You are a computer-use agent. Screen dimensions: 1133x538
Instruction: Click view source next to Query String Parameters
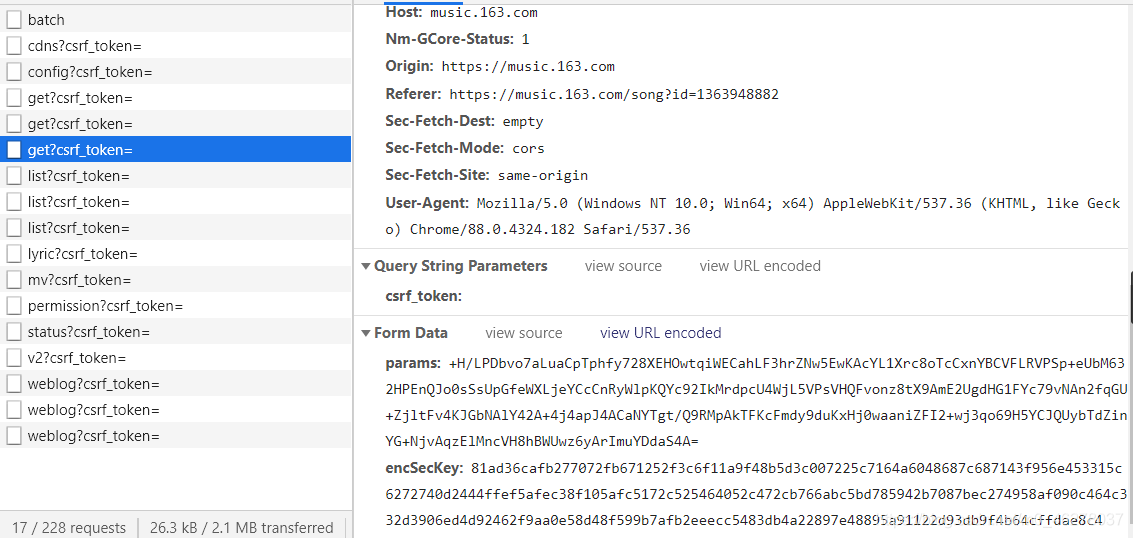tap(623, 266)
